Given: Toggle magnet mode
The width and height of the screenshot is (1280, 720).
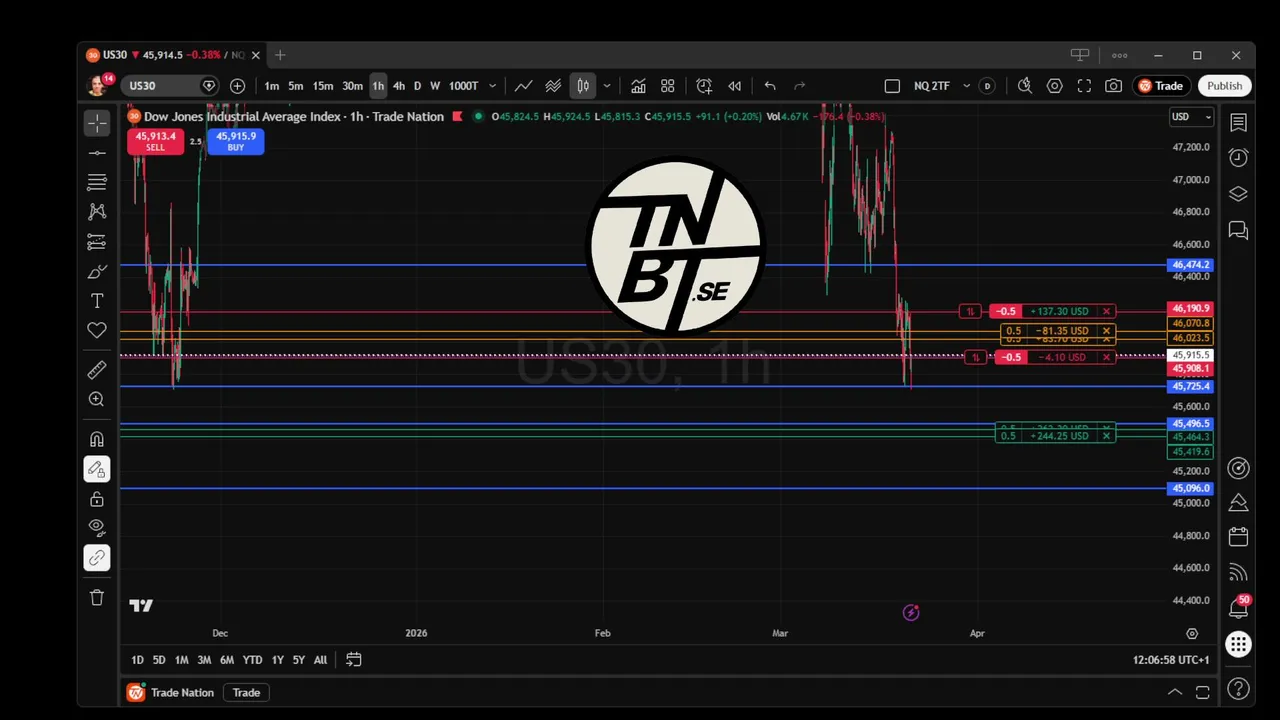Looking at the screenshot, I should tap(97, 439).
